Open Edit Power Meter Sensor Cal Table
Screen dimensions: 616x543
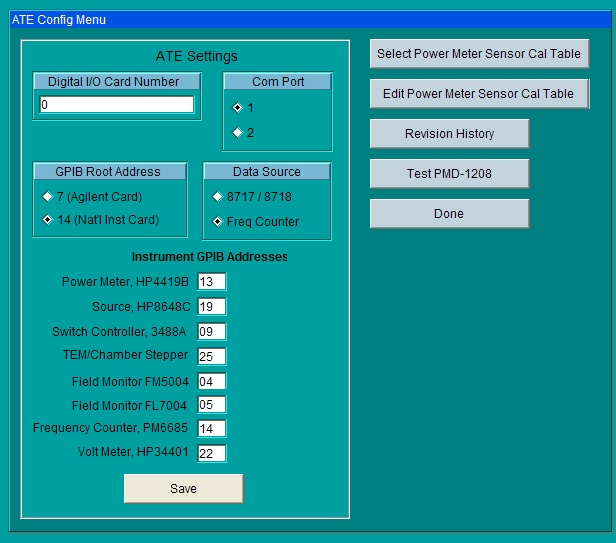478,94
